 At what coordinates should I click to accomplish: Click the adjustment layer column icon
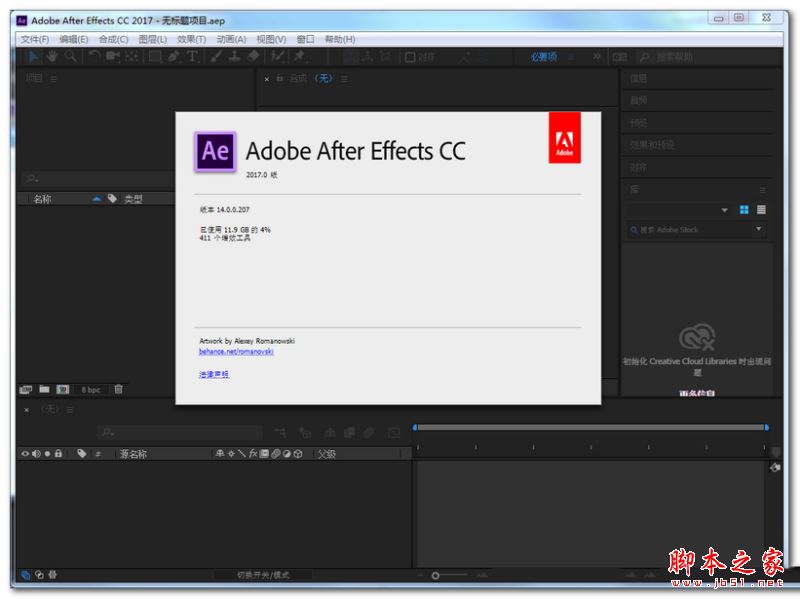[287, 454]
